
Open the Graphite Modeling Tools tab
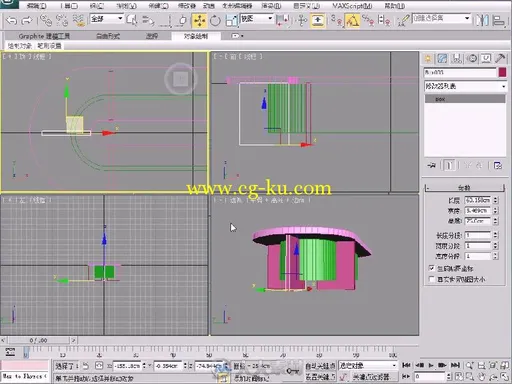(x=44, y=36)
